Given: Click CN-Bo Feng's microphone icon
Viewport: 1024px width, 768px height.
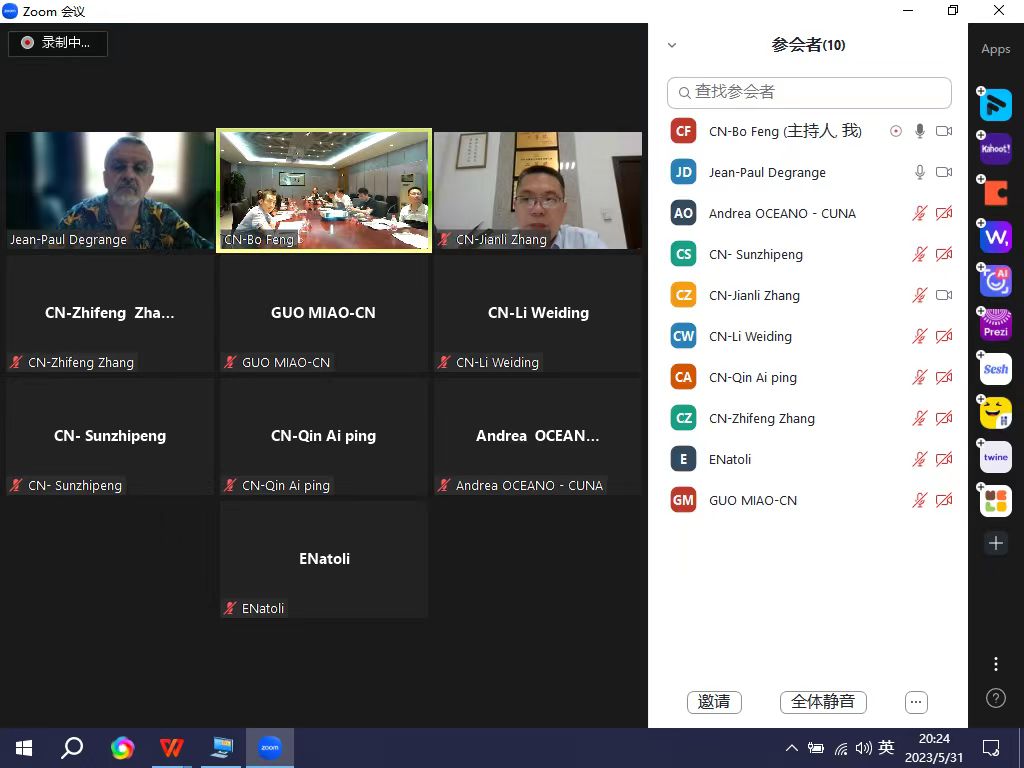Looking at the screenshot, I should point(919,131).
